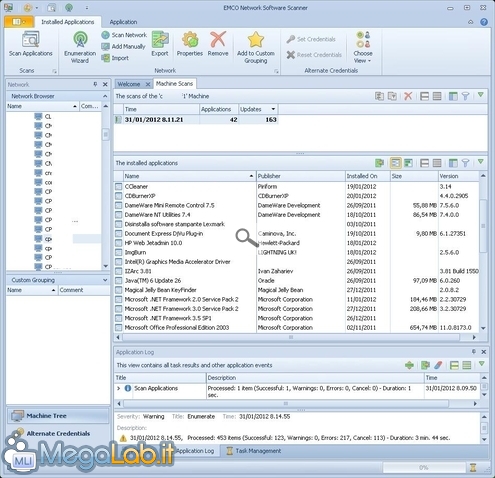This screenshot has height=478, width=495.
Task: Open the quick access toolbar dropdown
Action: pos(87,7)
